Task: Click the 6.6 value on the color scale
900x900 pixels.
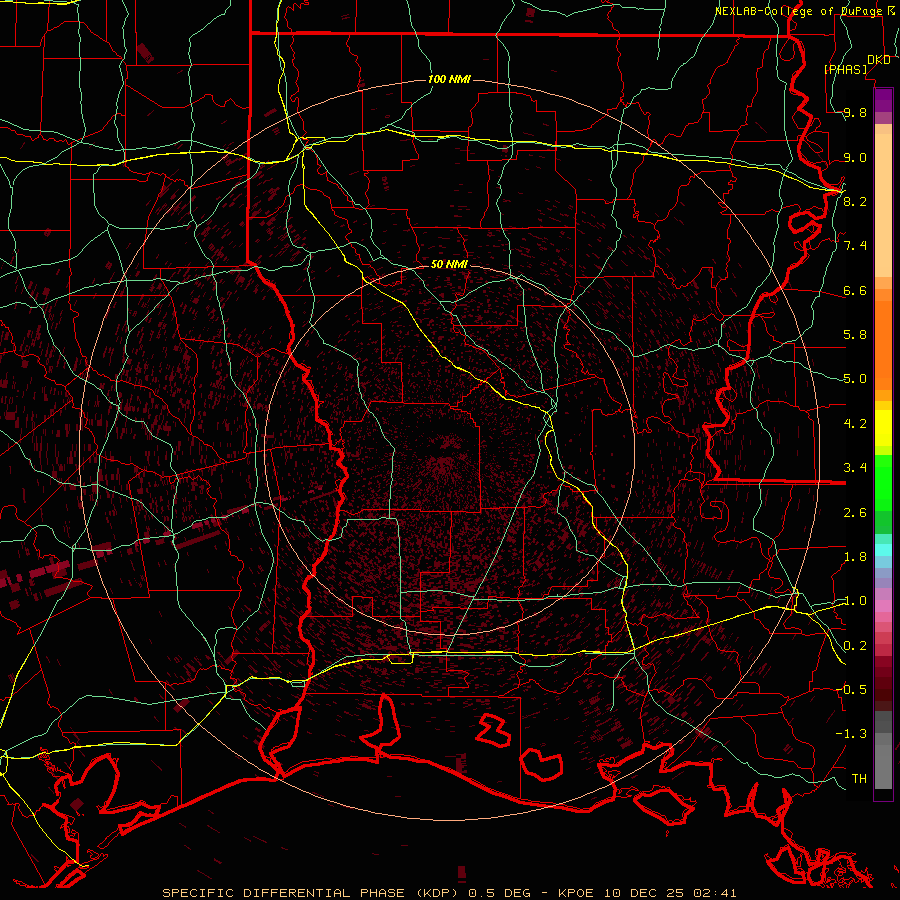Action: tap(855, 290)
